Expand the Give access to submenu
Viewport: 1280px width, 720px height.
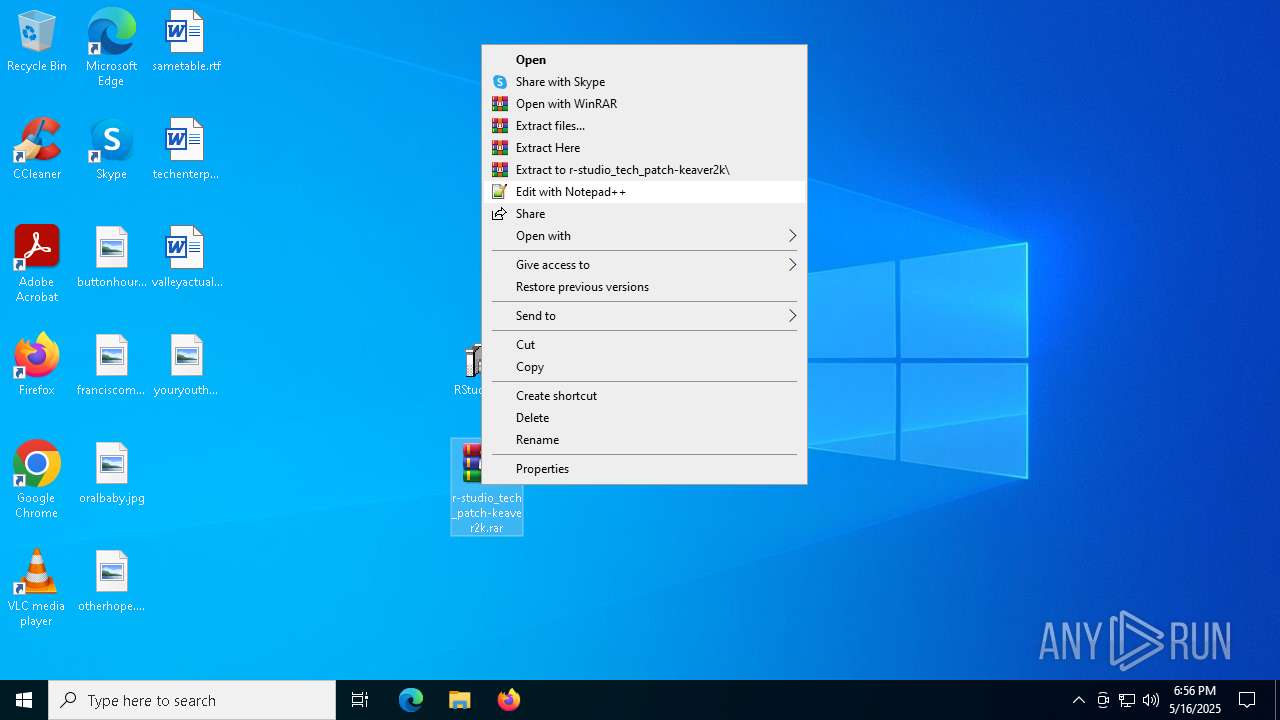click(644, 265)
